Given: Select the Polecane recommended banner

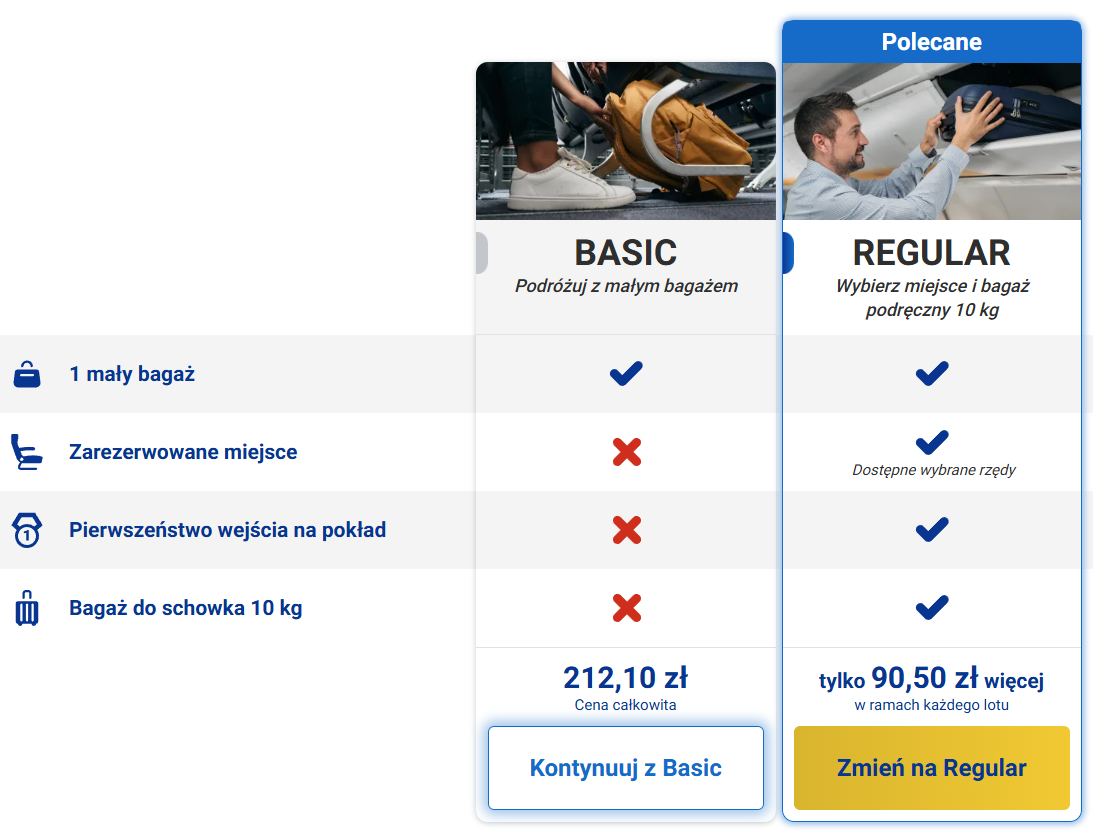Looking at the screenshot, I should pos(932,42).
